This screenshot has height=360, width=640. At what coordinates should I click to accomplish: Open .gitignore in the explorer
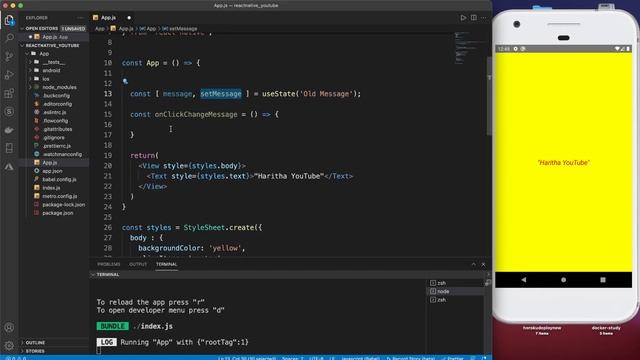point(53,138)
